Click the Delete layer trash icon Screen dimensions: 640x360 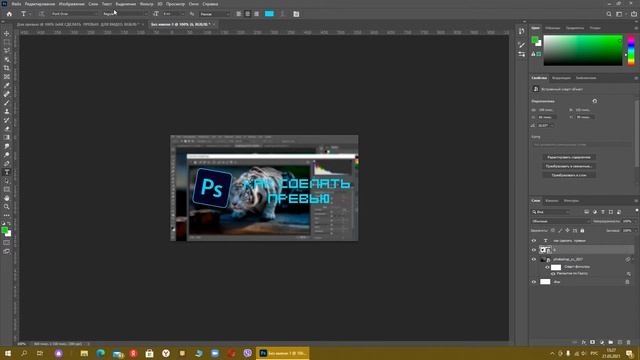[629, 342]
